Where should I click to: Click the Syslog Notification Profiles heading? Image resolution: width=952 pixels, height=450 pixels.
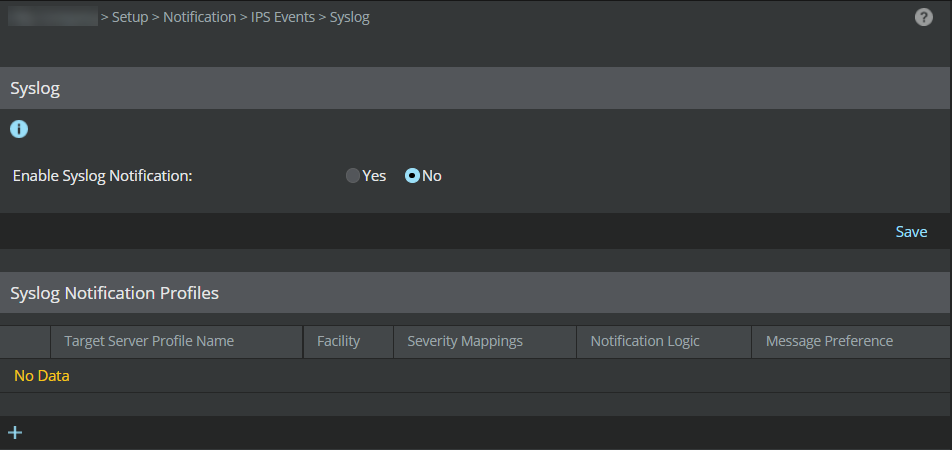point(114,293)
